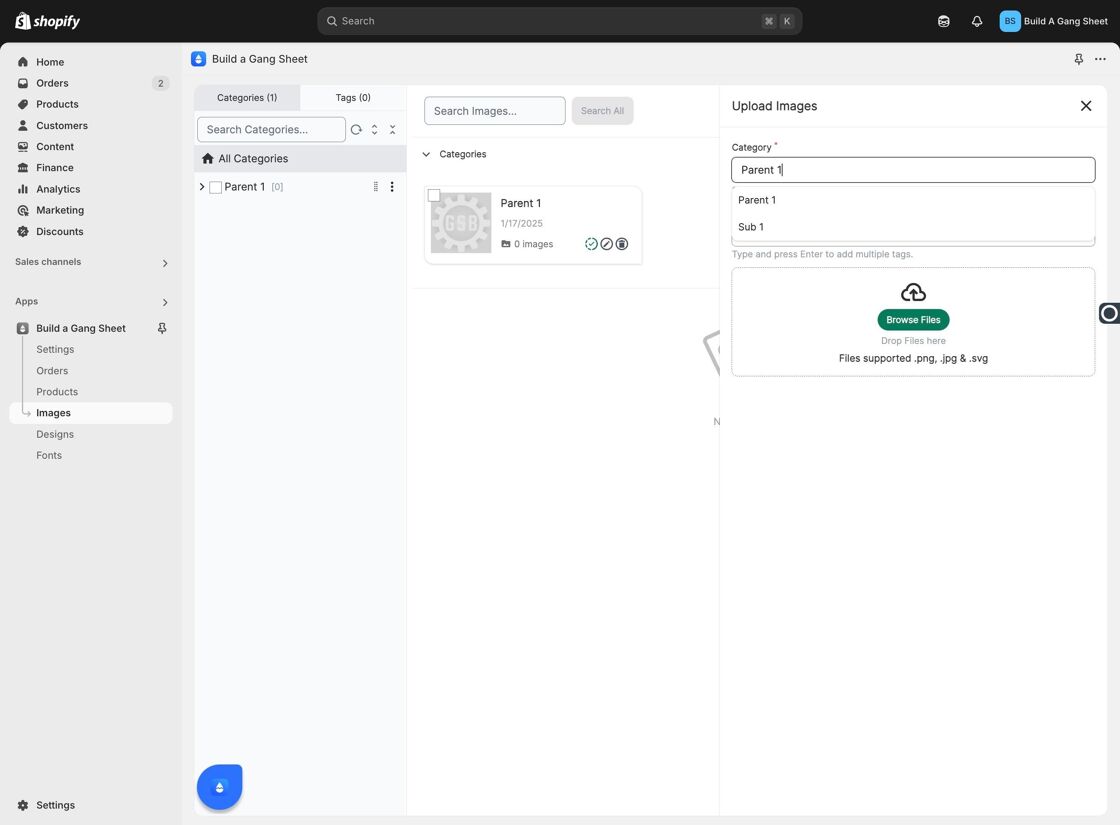This screenshot has width=1120, height=825.
Task: Grab the Parent 1 row drag handle
Action: [x=376, y=186]
